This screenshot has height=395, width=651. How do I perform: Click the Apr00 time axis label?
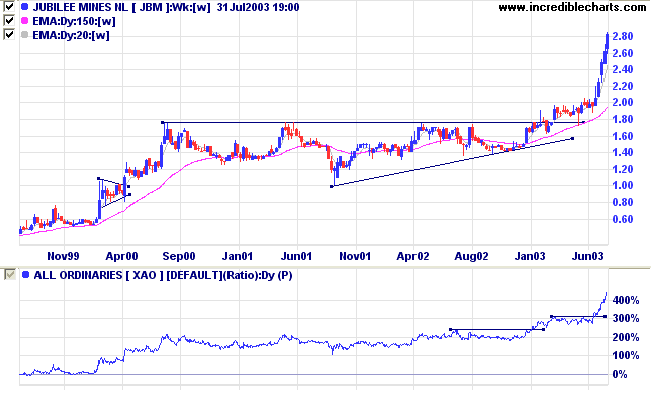pos(122,256)
